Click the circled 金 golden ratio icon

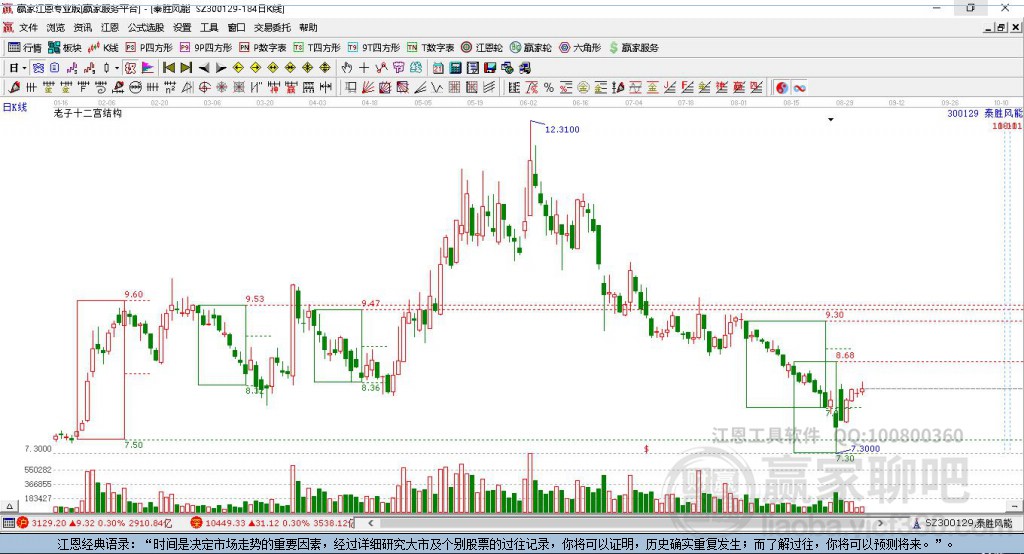tap(583, 88)
